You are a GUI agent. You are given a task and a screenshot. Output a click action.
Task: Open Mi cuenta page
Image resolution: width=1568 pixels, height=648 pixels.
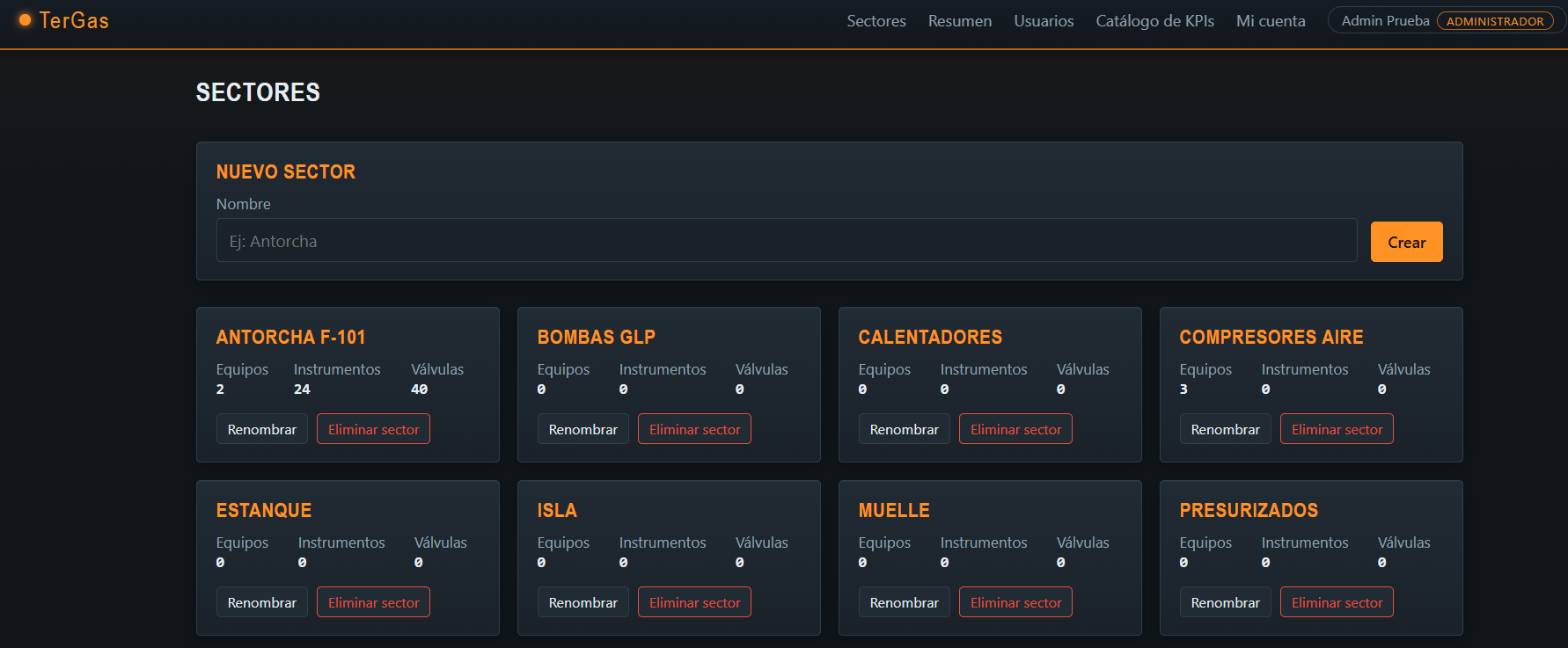click(x=1271, y=21)
